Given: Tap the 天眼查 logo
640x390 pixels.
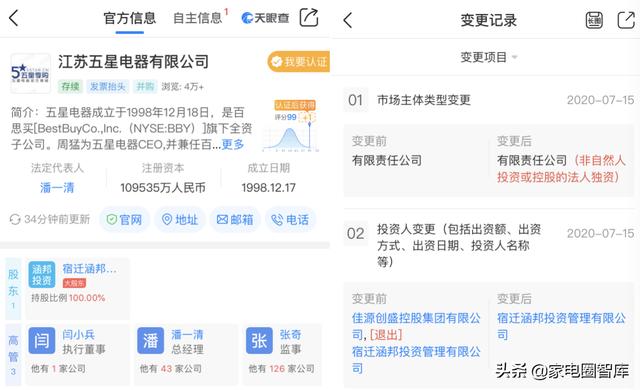Looking at the screenshot, I should pyautogui.click(x=265, y=18).
